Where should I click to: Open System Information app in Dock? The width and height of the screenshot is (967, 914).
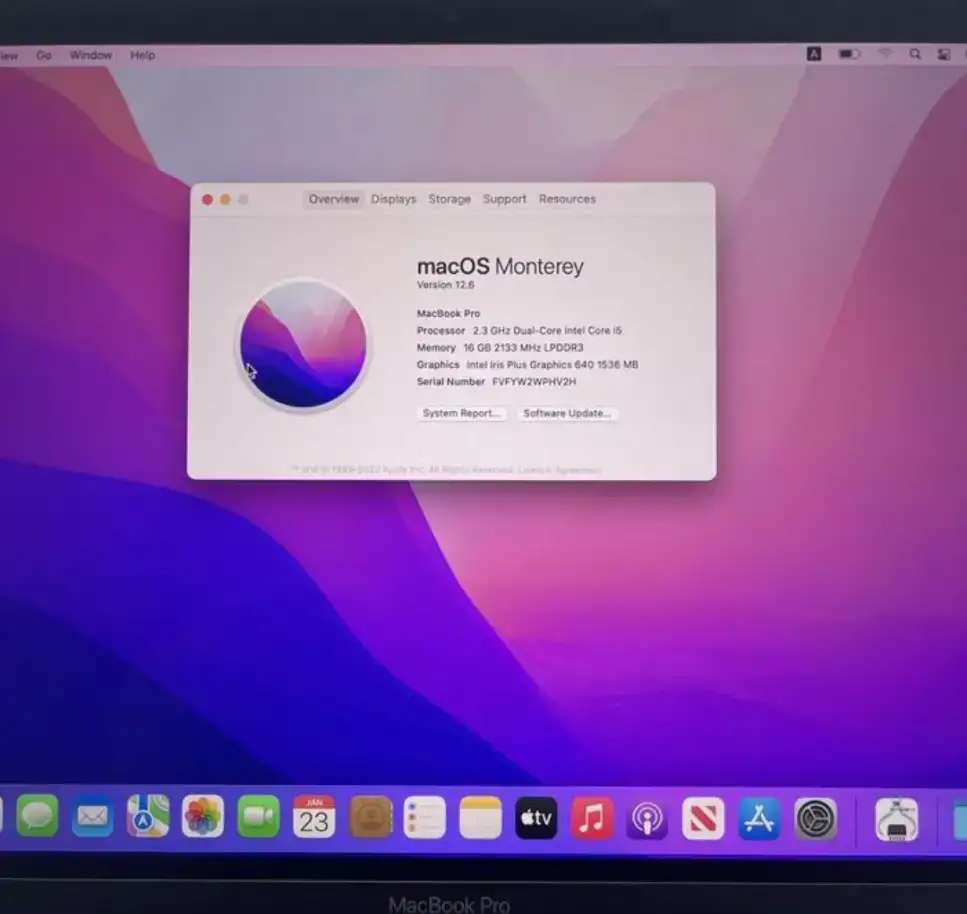897,820
